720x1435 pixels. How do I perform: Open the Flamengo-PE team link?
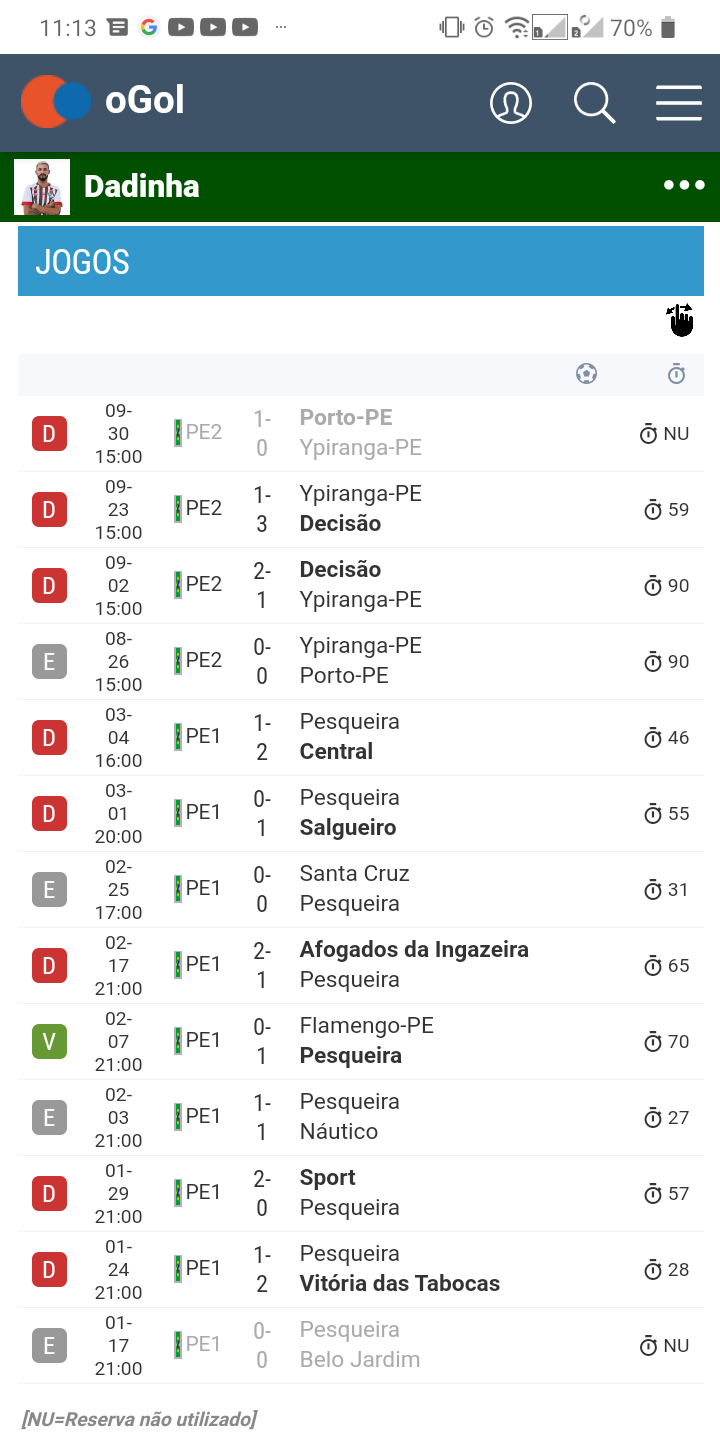tap(366, 1026)
